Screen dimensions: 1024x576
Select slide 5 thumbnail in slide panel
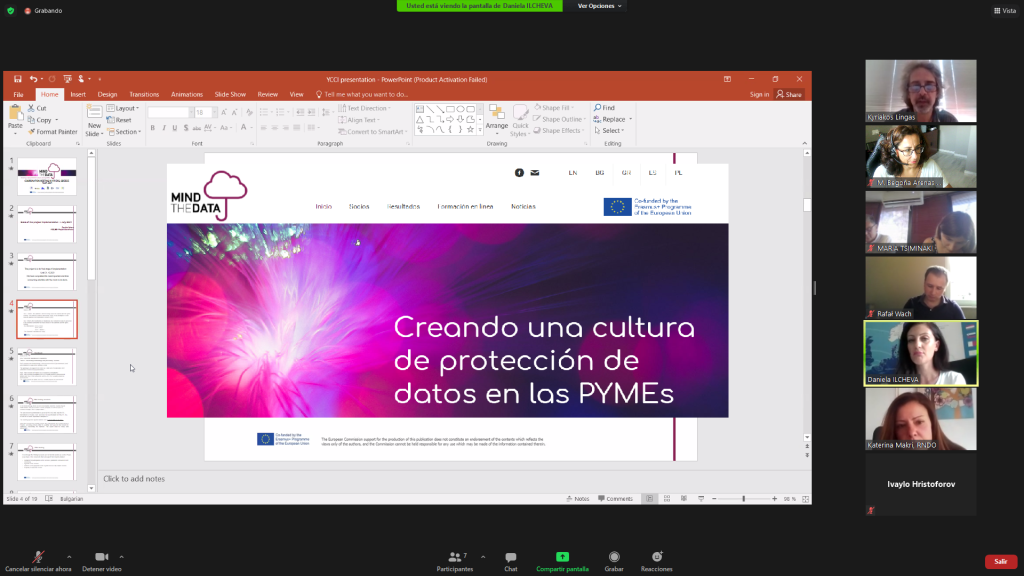click(46, 367)
